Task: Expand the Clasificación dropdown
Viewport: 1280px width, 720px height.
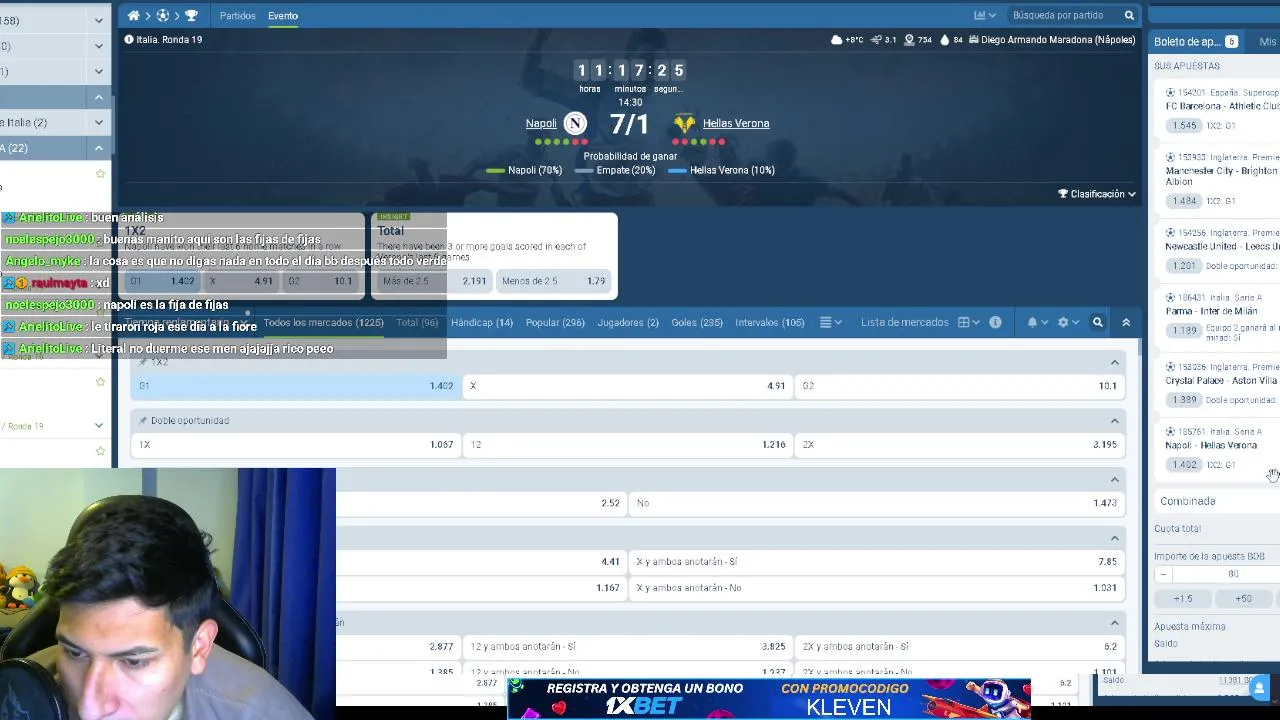Action: click(x=1097, y=194)
